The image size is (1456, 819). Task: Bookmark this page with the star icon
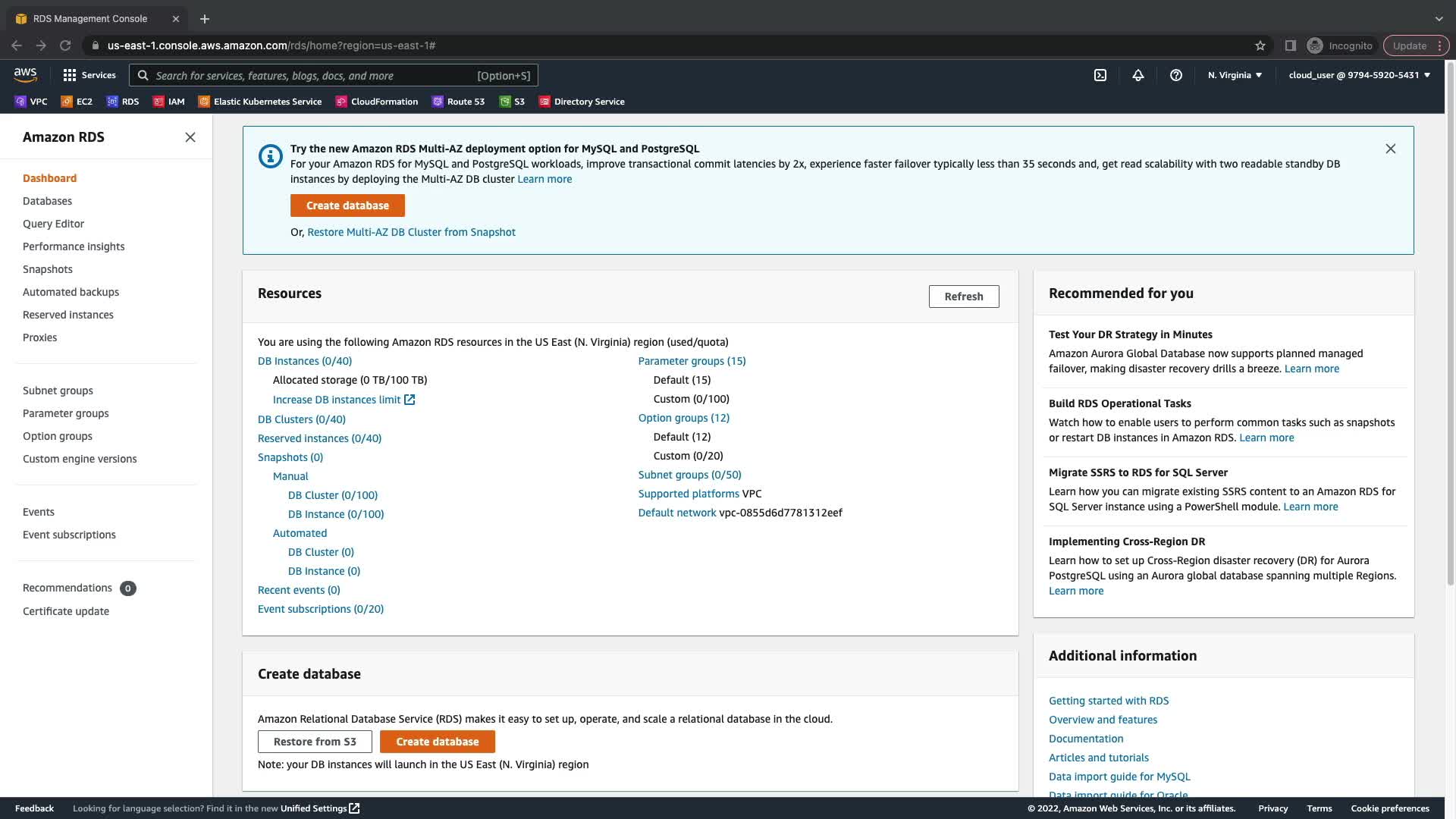pos(1260,45)
